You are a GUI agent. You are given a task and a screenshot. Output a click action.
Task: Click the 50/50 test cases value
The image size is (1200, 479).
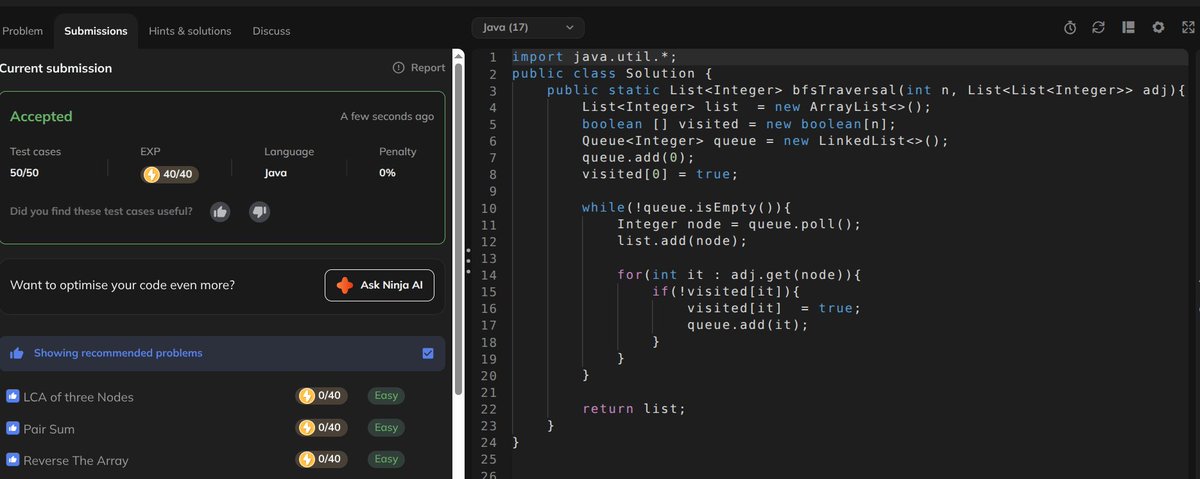pos(24,173)
